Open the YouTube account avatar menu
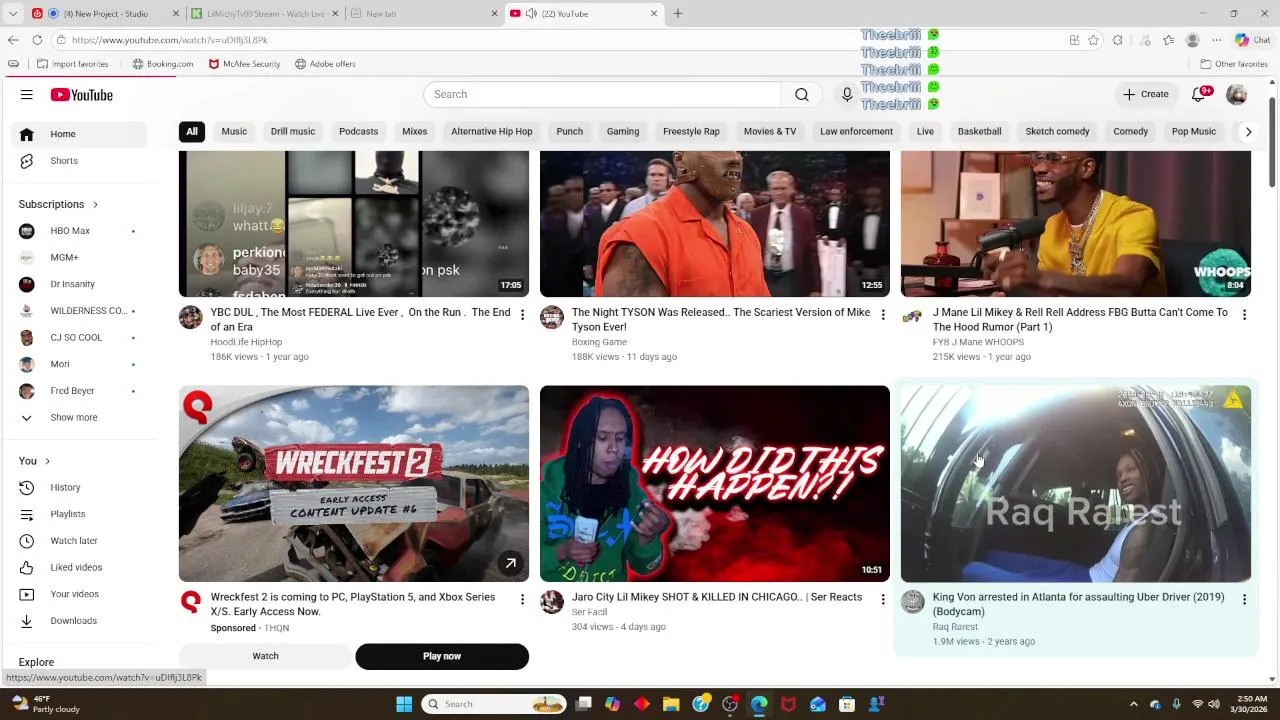 pyautogui.click(x=1237, y=94)
